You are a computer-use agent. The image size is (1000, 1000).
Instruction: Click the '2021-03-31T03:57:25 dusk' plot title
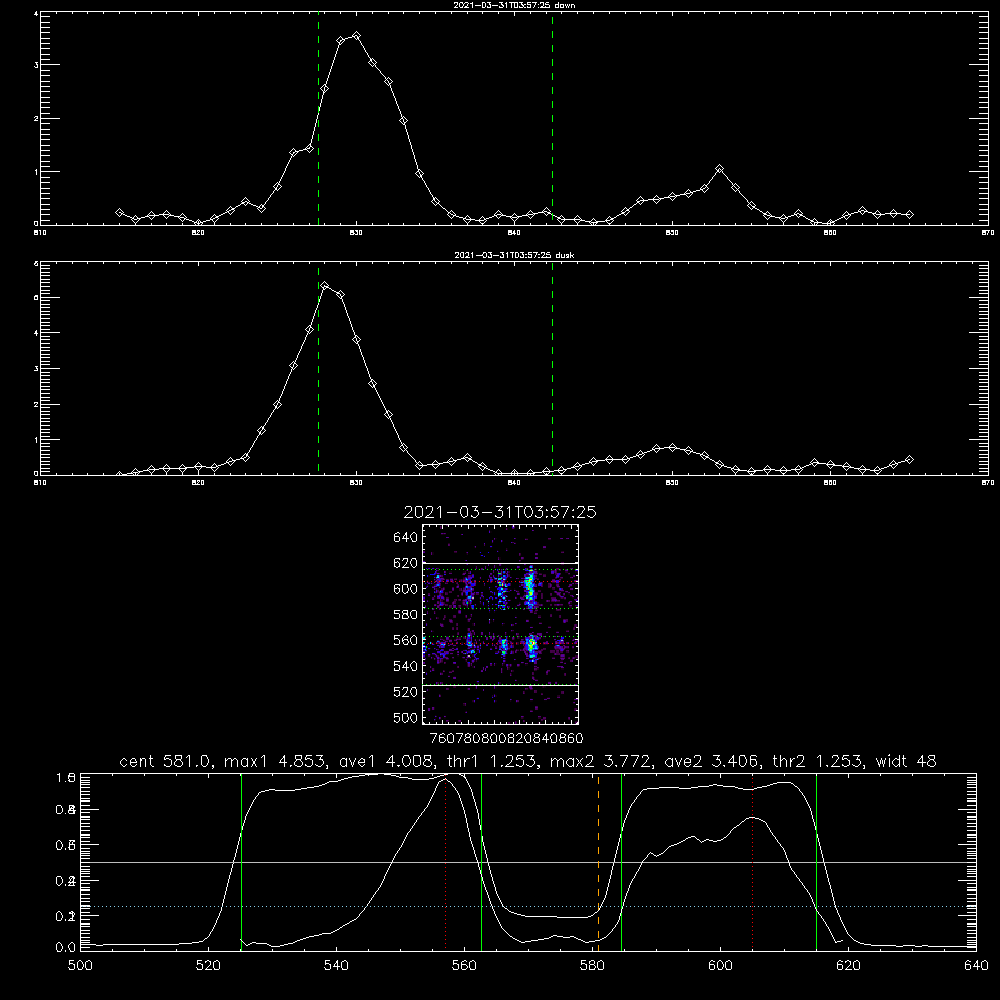(x=514, y=255)
